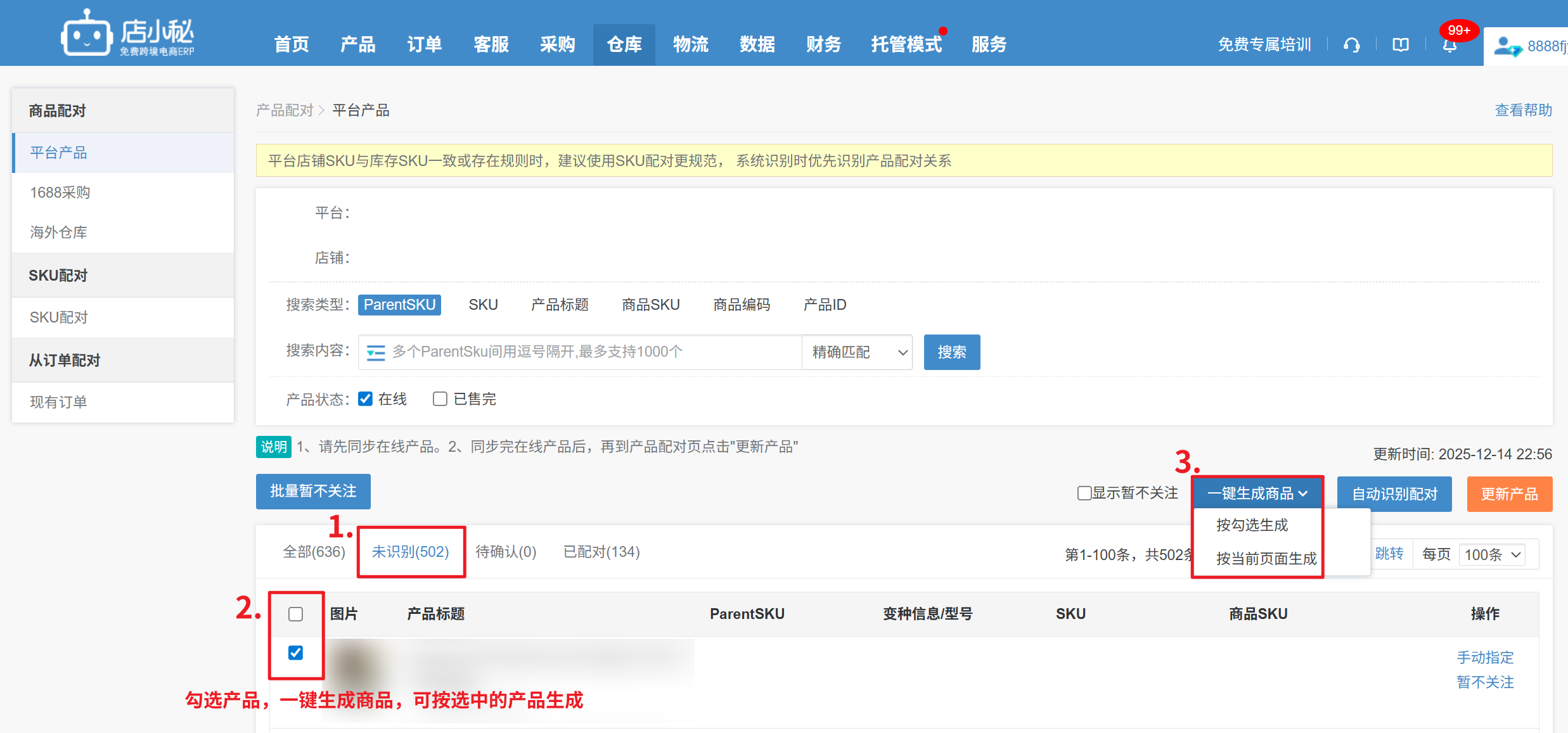Toggle 显示暂不关注 checkbox
The height and width of the screenshot is (733, 1568).
(1084, 493)
